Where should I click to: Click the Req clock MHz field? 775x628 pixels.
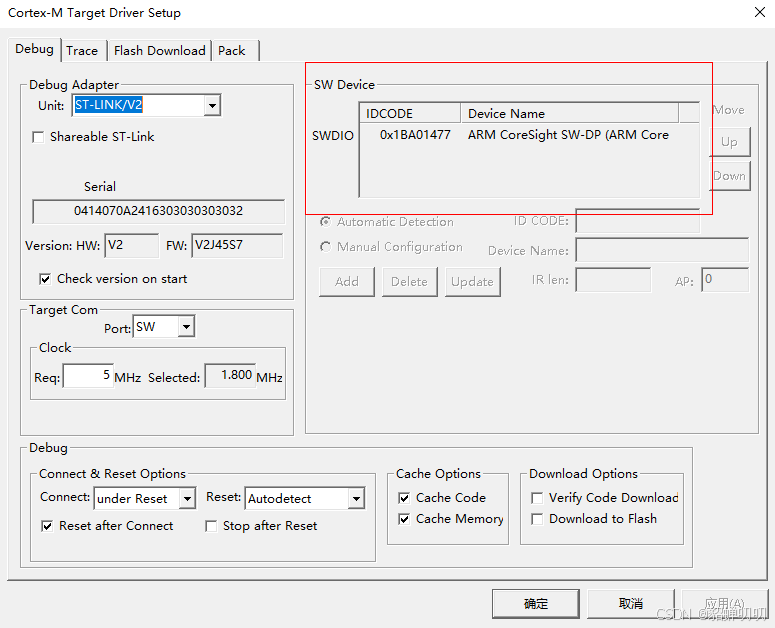tap(88, 376)
